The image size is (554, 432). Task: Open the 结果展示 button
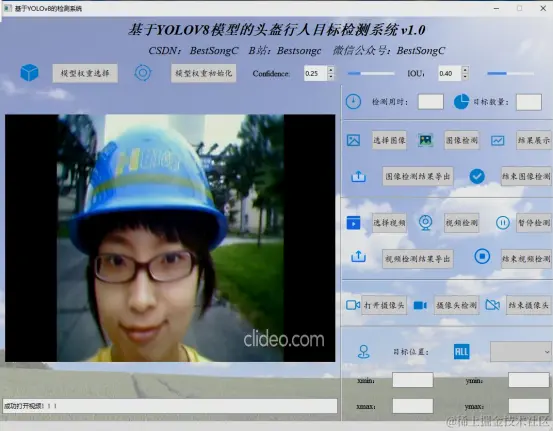click(534, 140)
